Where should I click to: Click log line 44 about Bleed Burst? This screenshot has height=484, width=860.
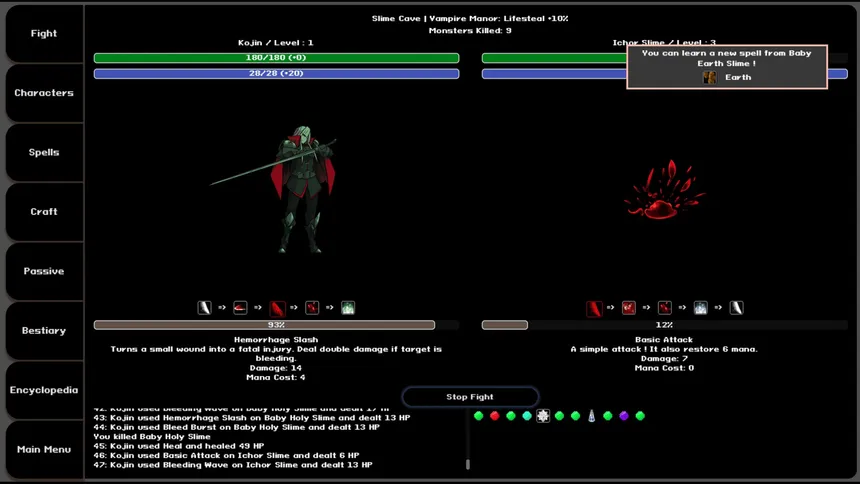click(x=236, y=427)
